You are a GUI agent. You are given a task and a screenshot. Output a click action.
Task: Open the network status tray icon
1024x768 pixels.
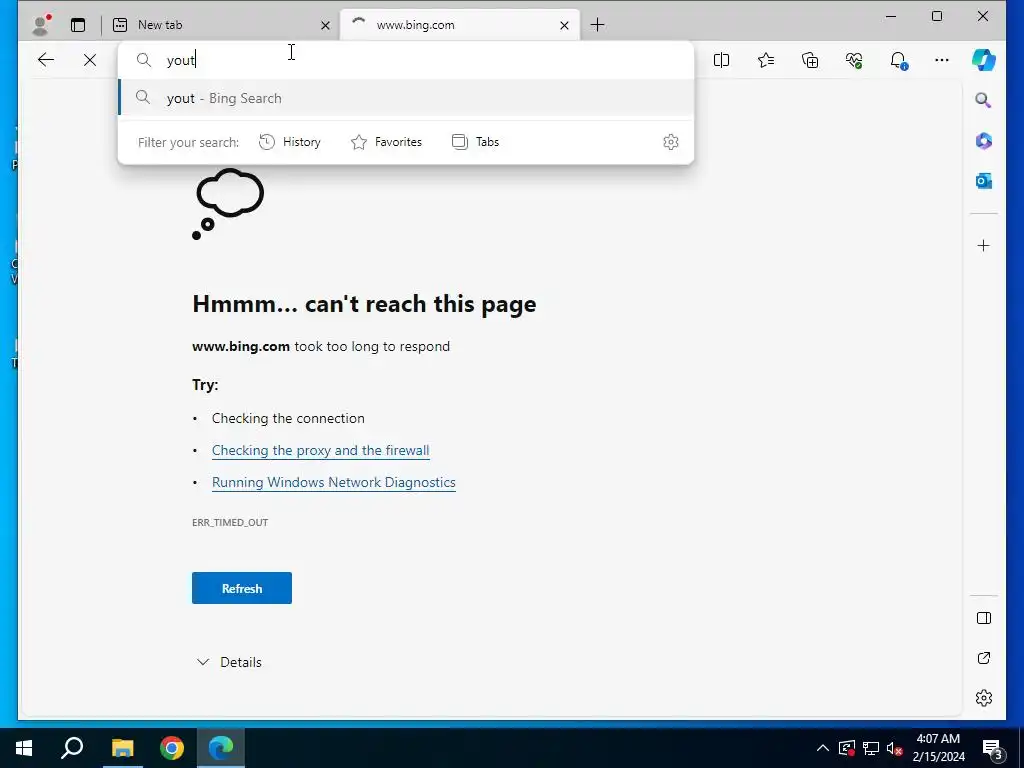871,748
